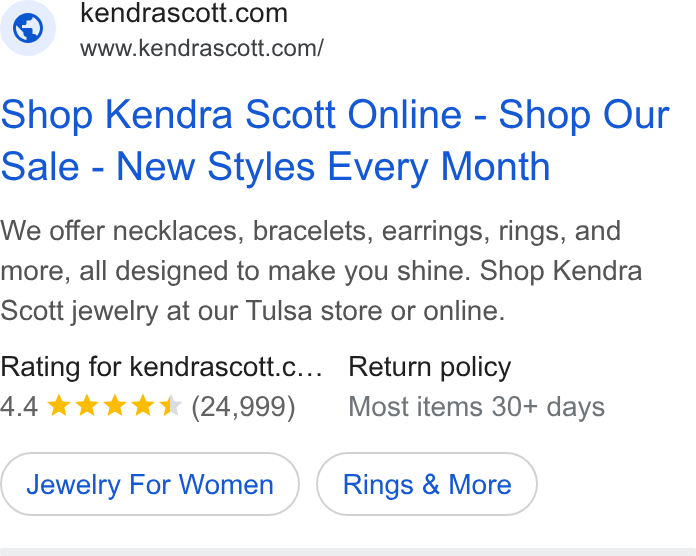Click the half-filled fifth star
The height and width of the screenshot is (556, 696).
coord(171,405)
